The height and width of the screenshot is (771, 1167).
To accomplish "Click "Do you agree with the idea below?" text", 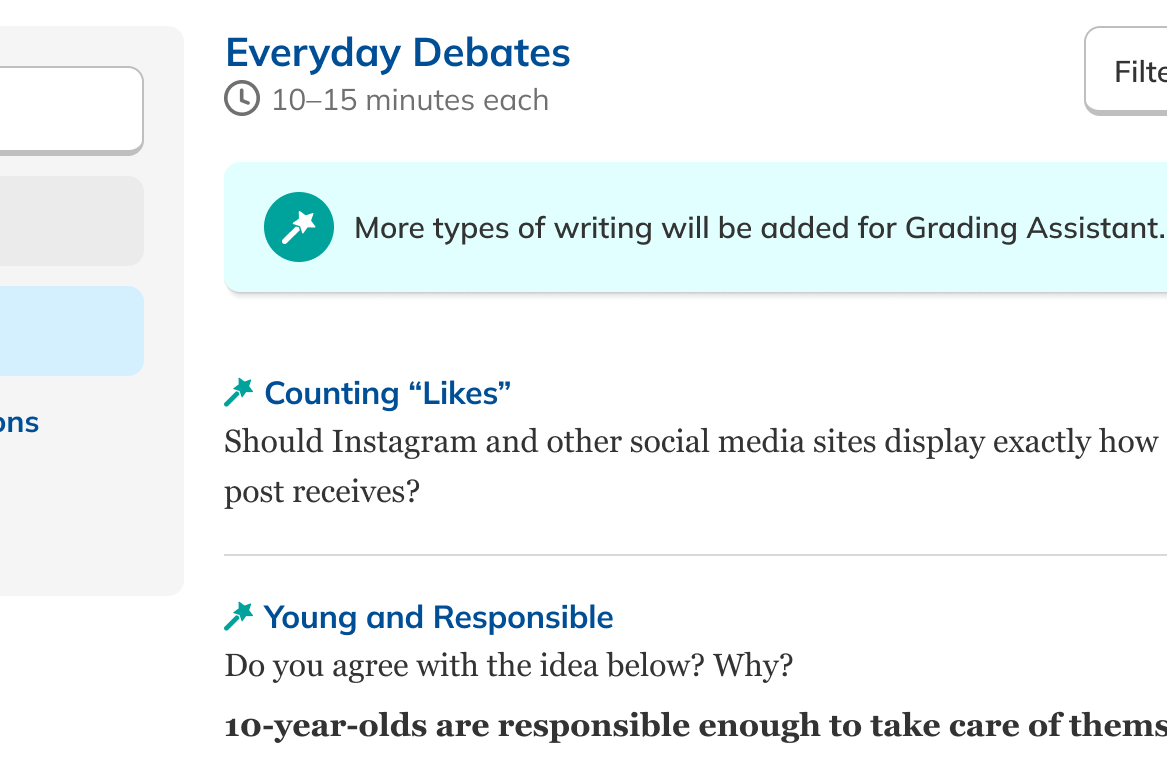I will click(508, 665).
